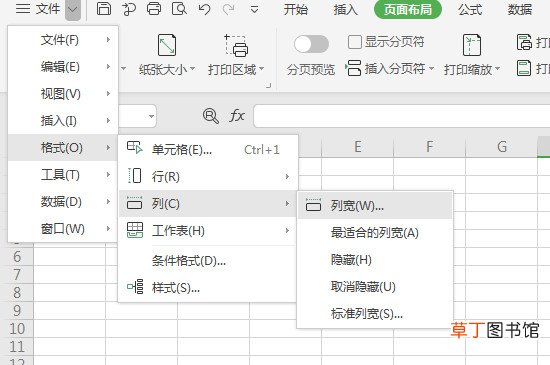
Task: Open the quick access toolbar customize dropdown
Action: click(255, 10)
